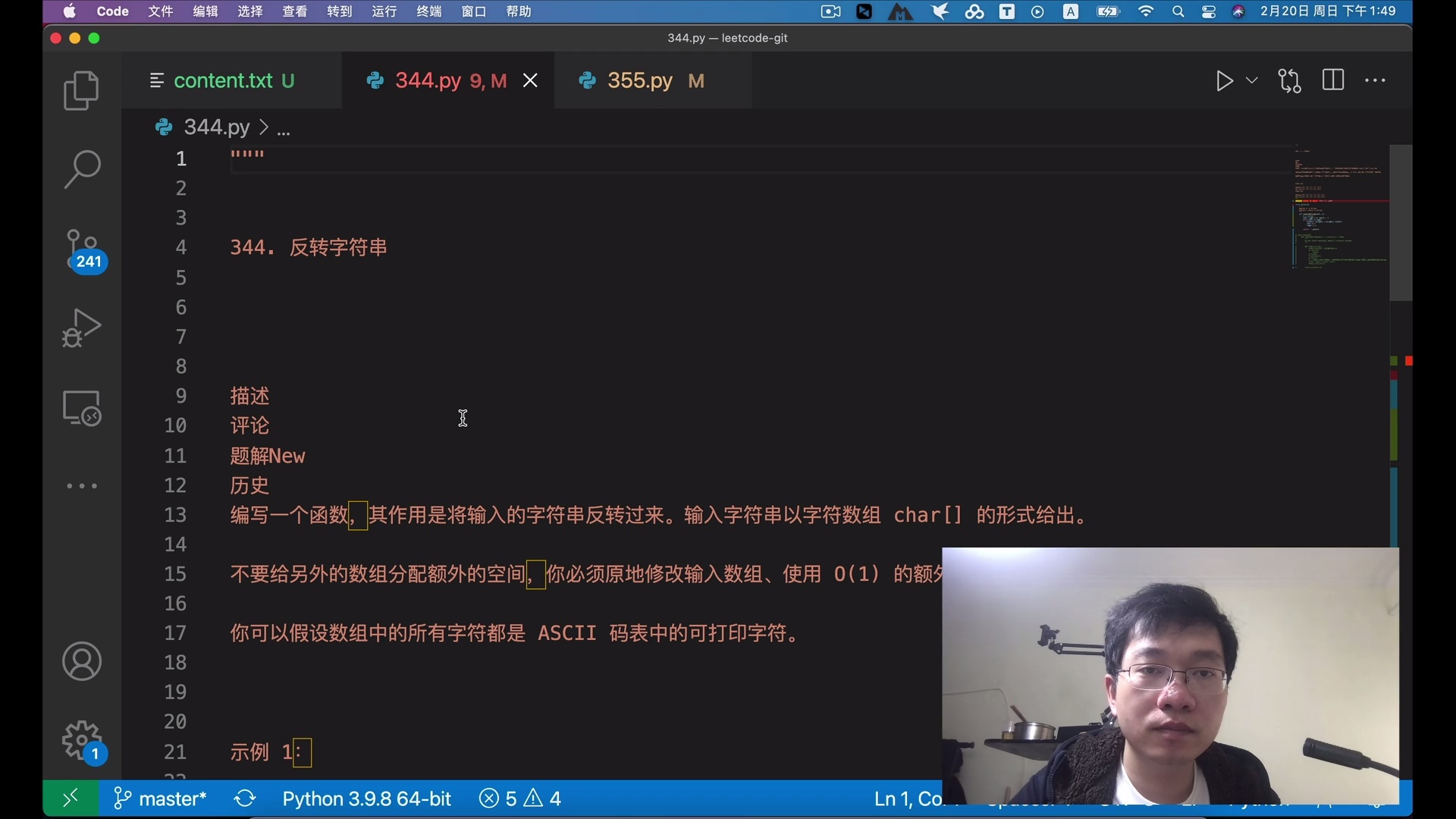Open the Accounts profile icon
The width and height of the screenshot is (1456, 819).
click(x=81, y=661)
